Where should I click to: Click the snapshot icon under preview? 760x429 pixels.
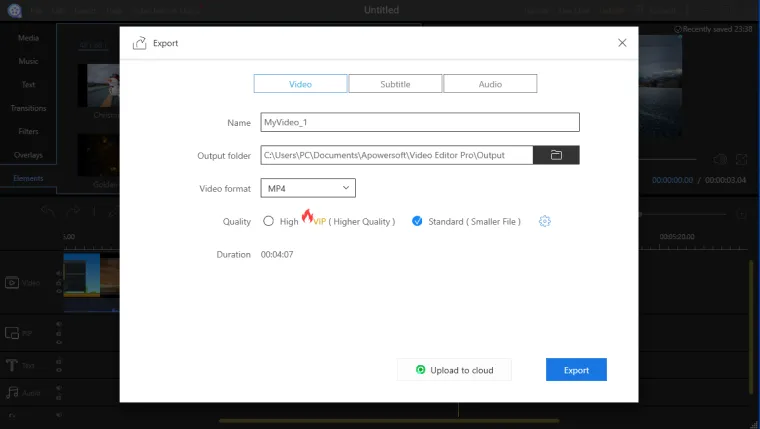tap(719, 159)
